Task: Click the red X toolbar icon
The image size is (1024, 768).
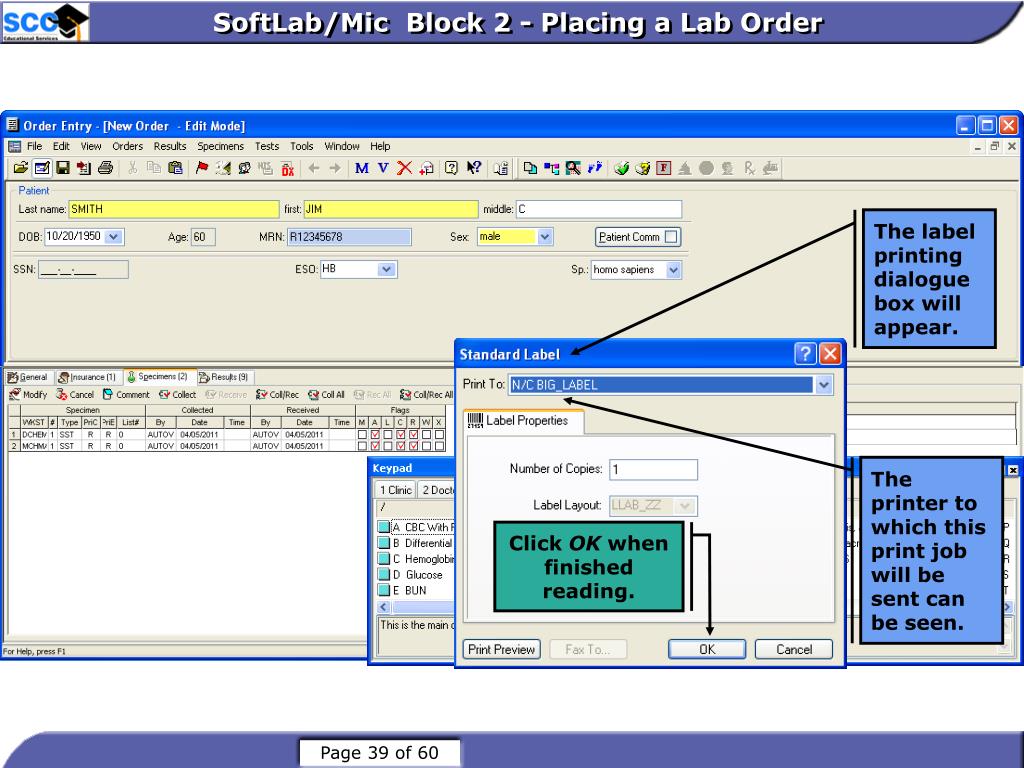Action: pos(404,168)
